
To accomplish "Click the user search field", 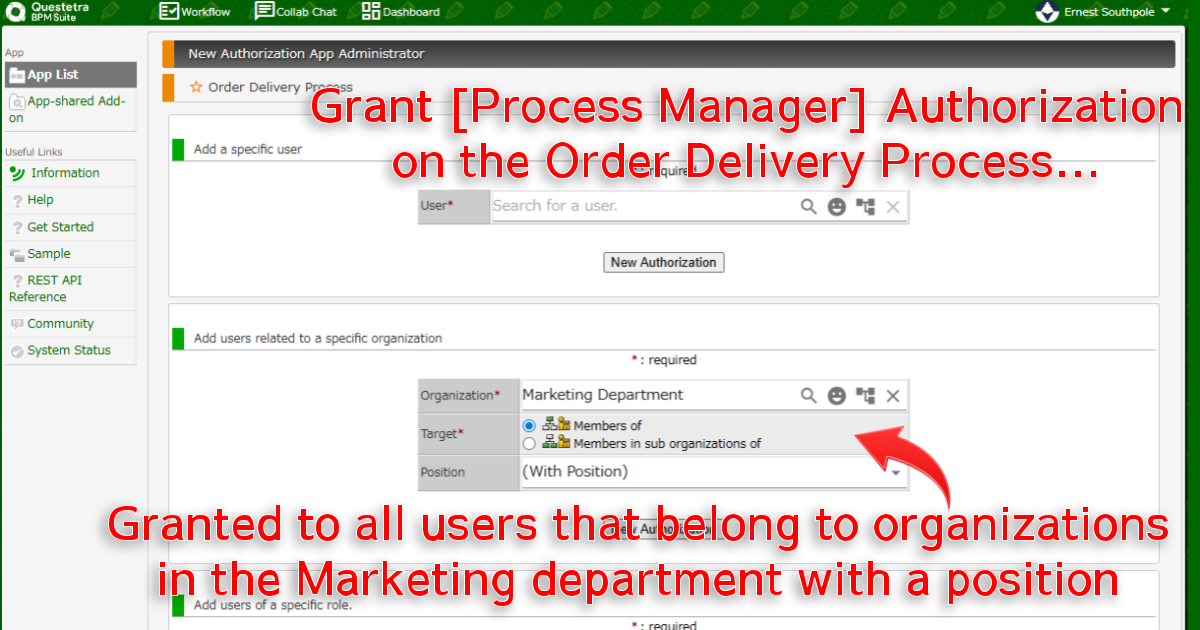I will (644, 206).
